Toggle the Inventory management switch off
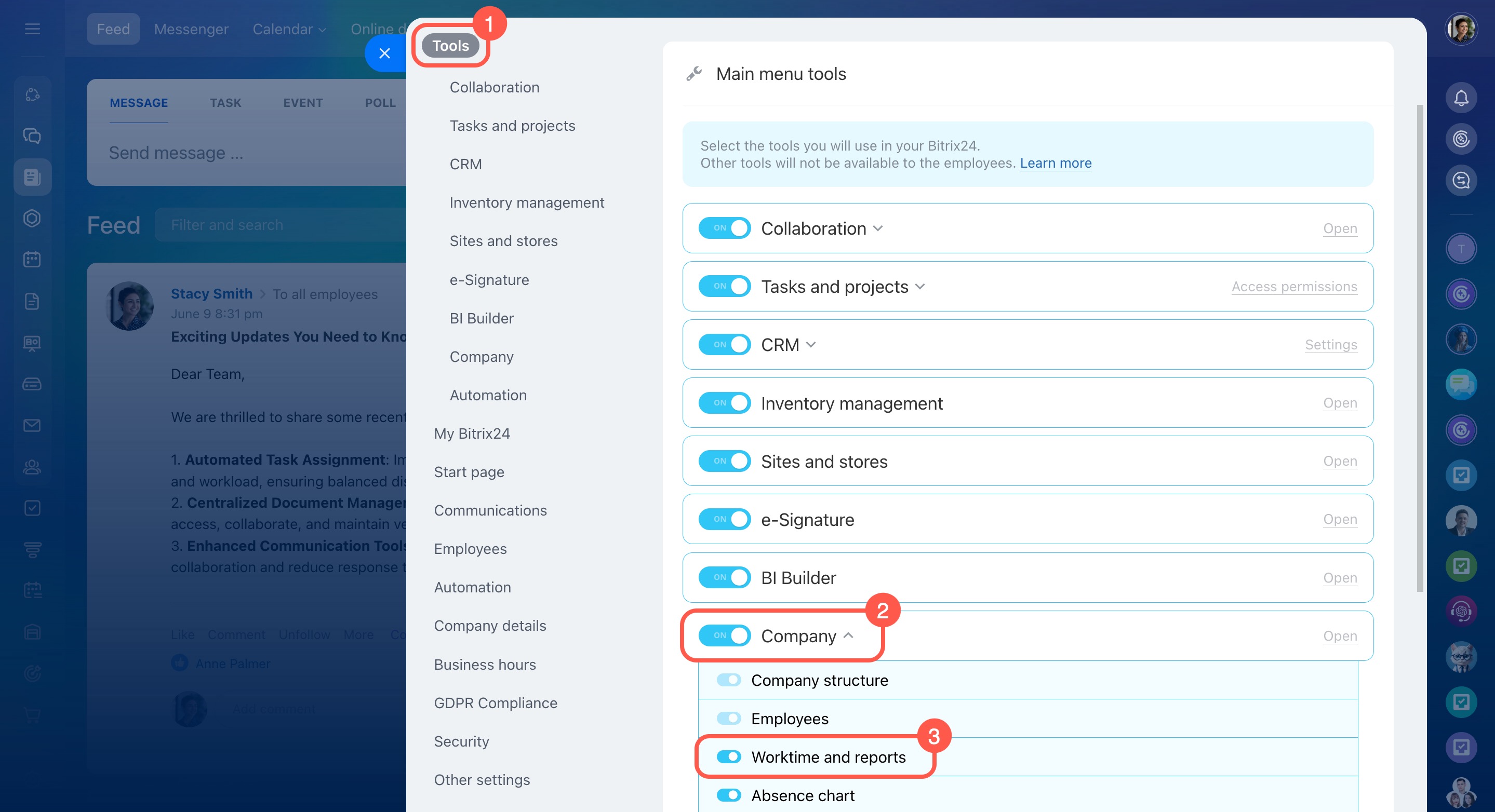1495x812 pixels. click(724, 402)
